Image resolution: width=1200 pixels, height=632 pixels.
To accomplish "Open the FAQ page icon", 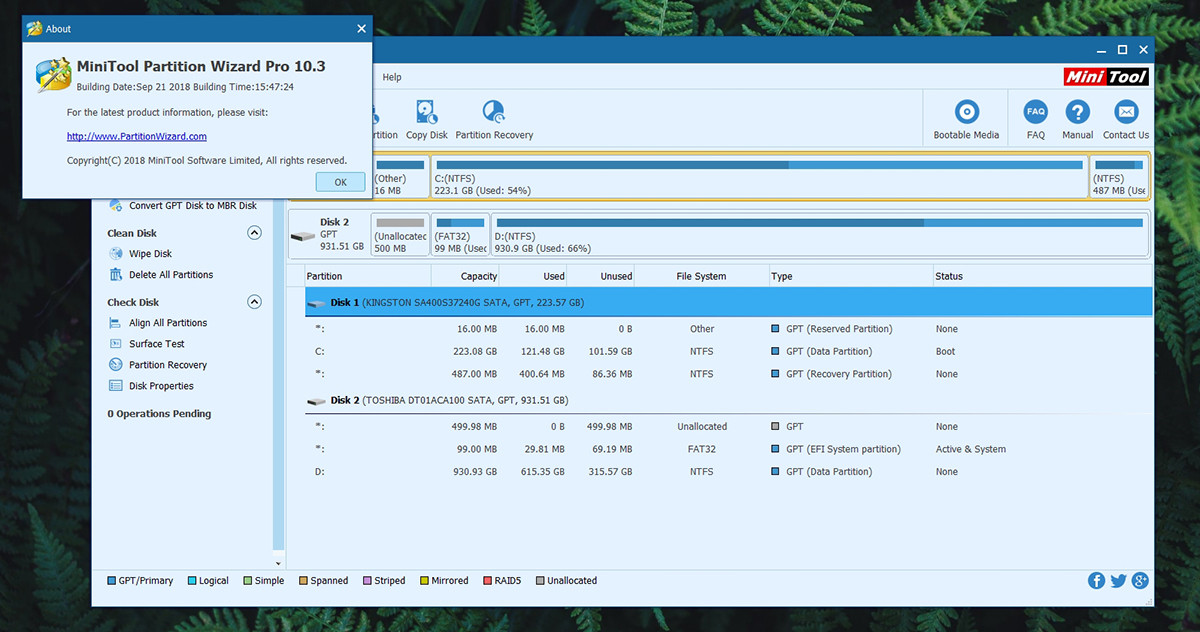I will pyautogui.click(x=1036, y=120).
